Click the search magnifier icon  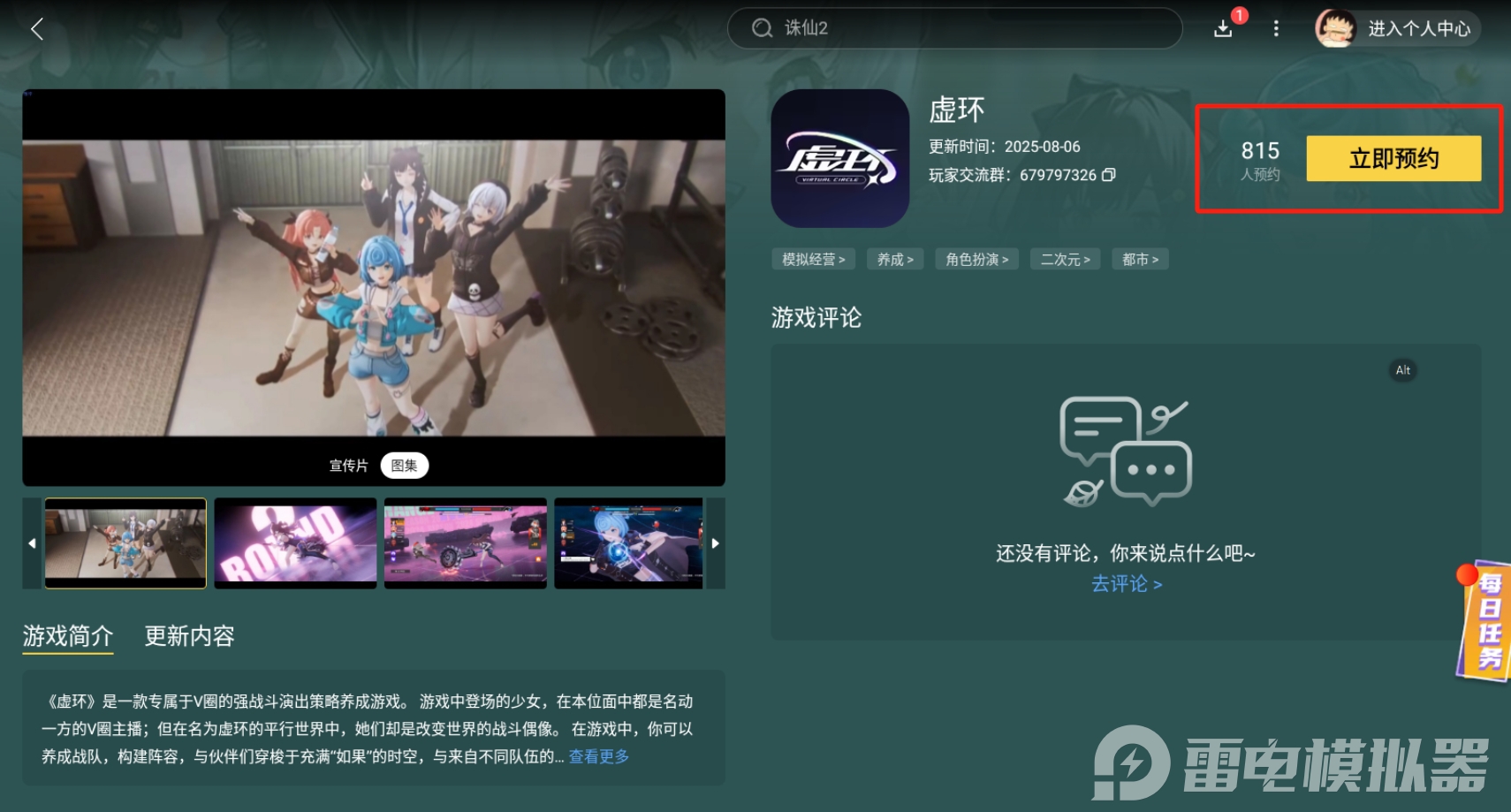coord(762,28)
